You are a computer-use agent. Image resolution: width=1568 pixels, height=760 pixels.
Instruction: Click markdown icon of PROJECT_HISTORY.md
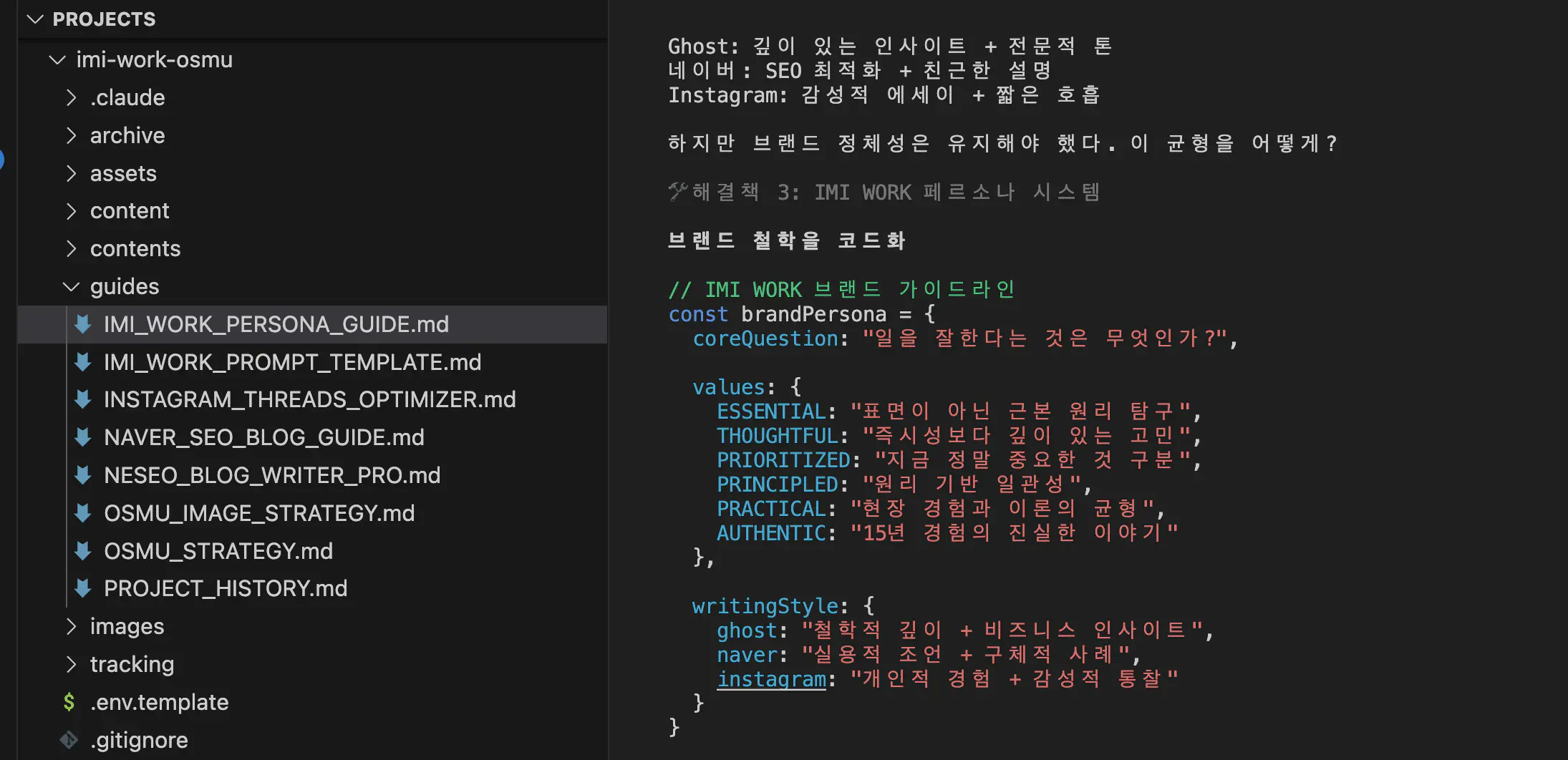click(83, 588)
